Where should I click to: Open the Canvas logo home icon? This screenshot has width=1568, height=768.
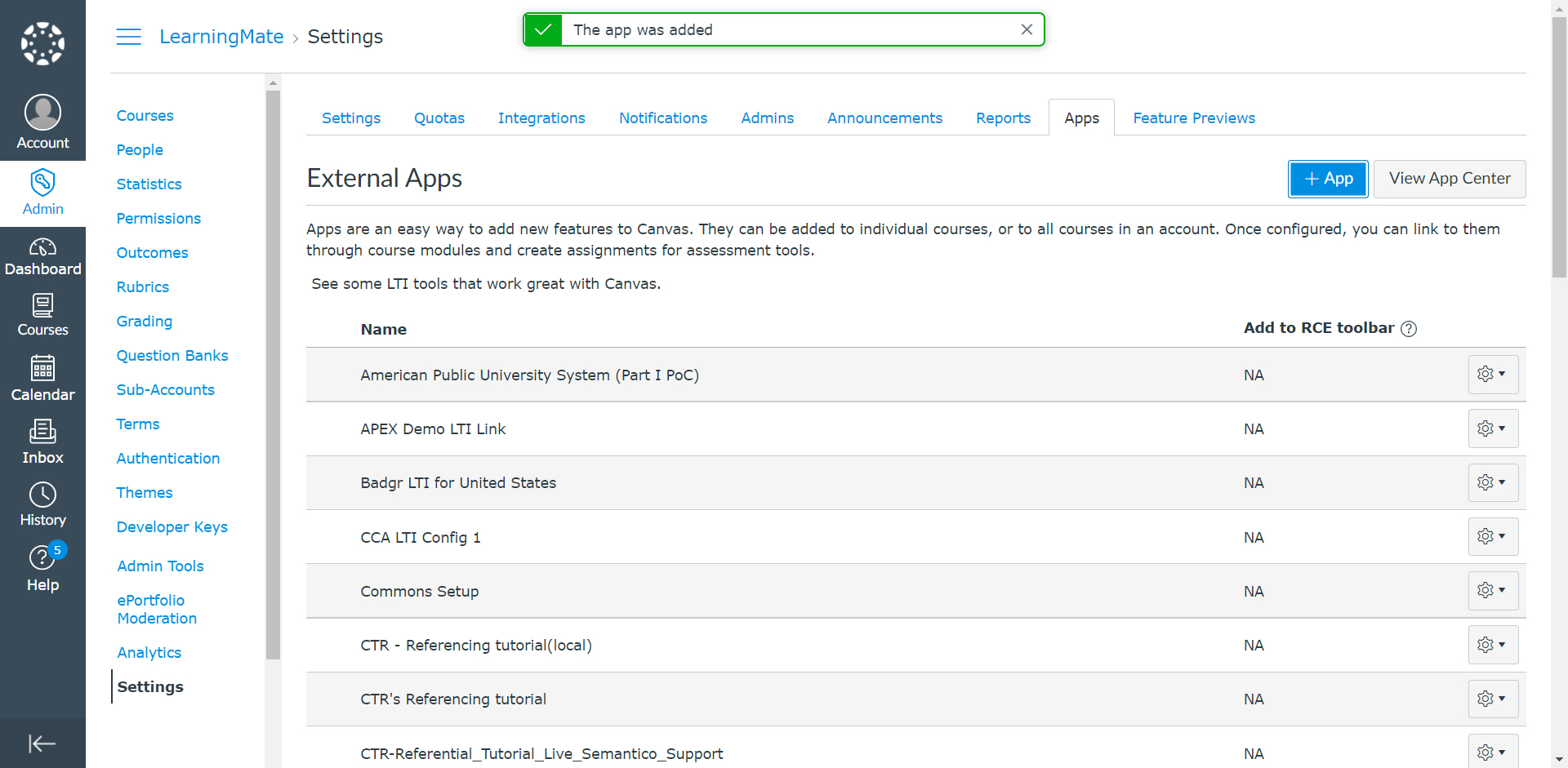(x=42, y=43)
